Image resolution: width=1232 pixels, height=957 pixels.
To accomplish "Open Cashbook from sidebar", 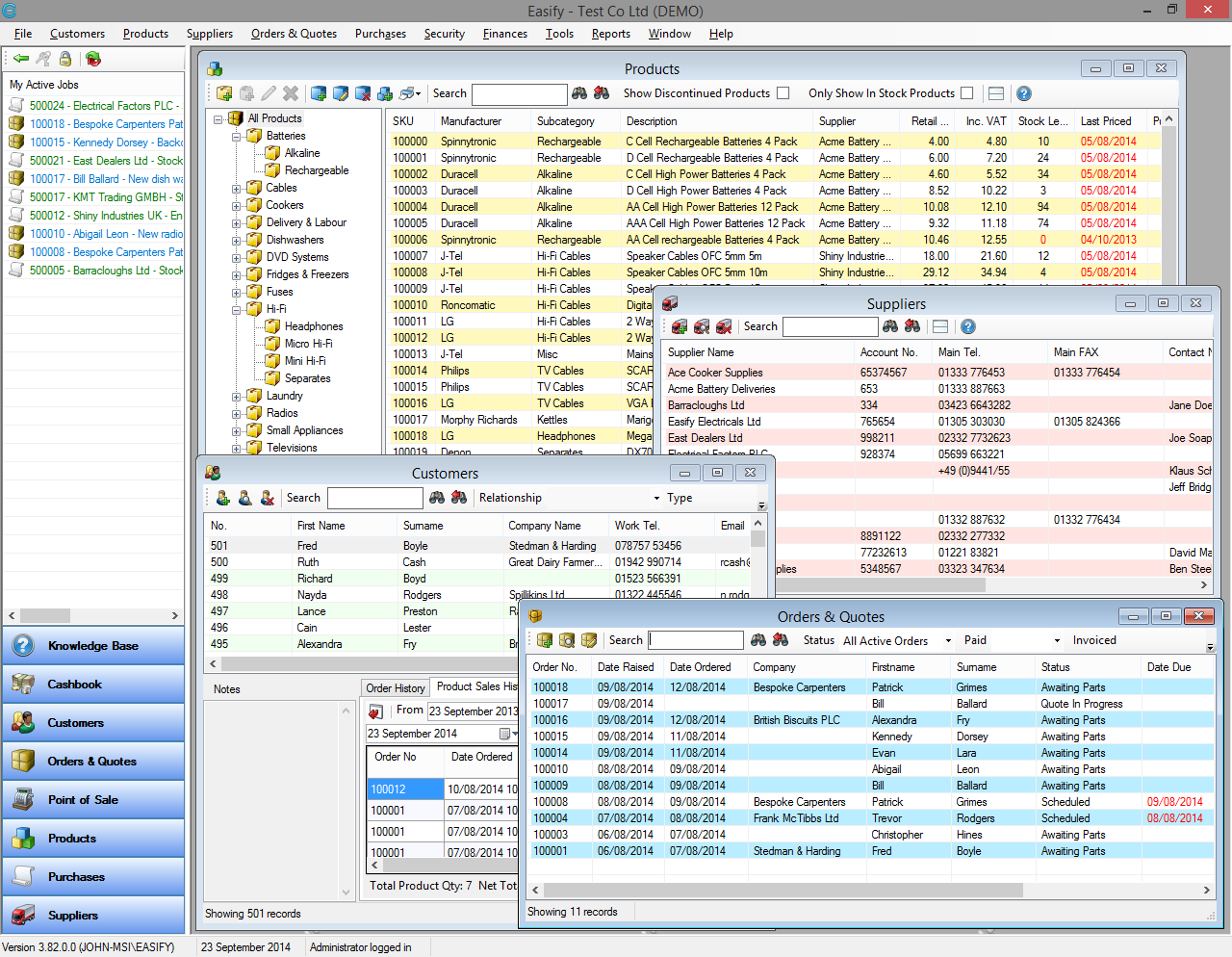I will (93, 685).
